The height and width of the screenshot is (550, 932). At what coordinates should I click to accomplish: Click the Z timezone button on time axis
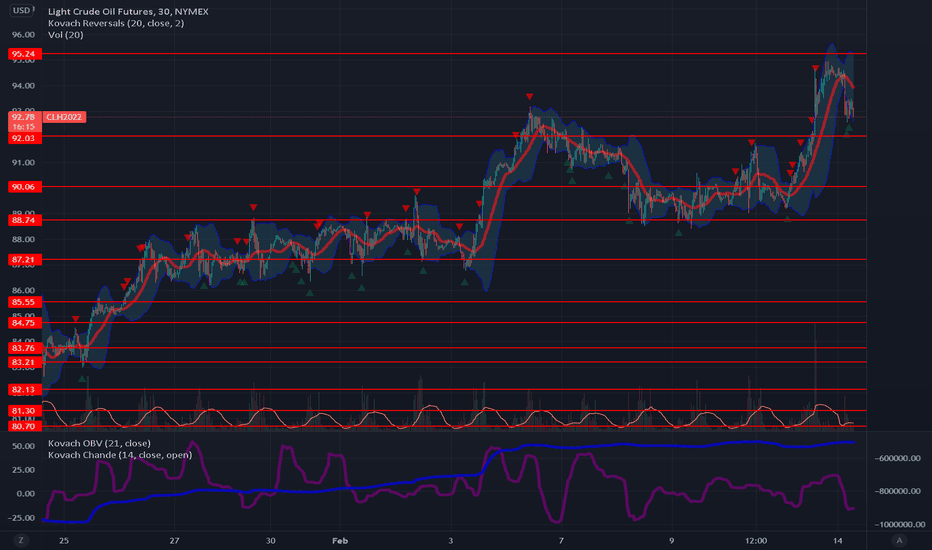(x=21, y=540)
